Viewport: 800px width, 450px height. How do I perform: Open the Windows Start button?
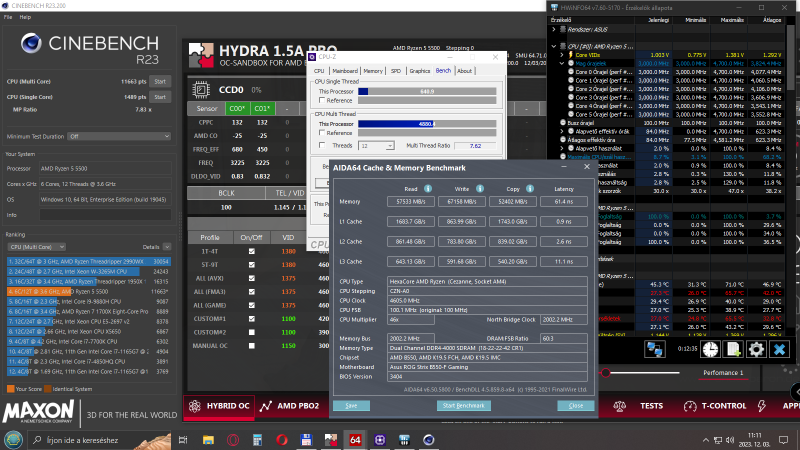[x=13, y=440]
